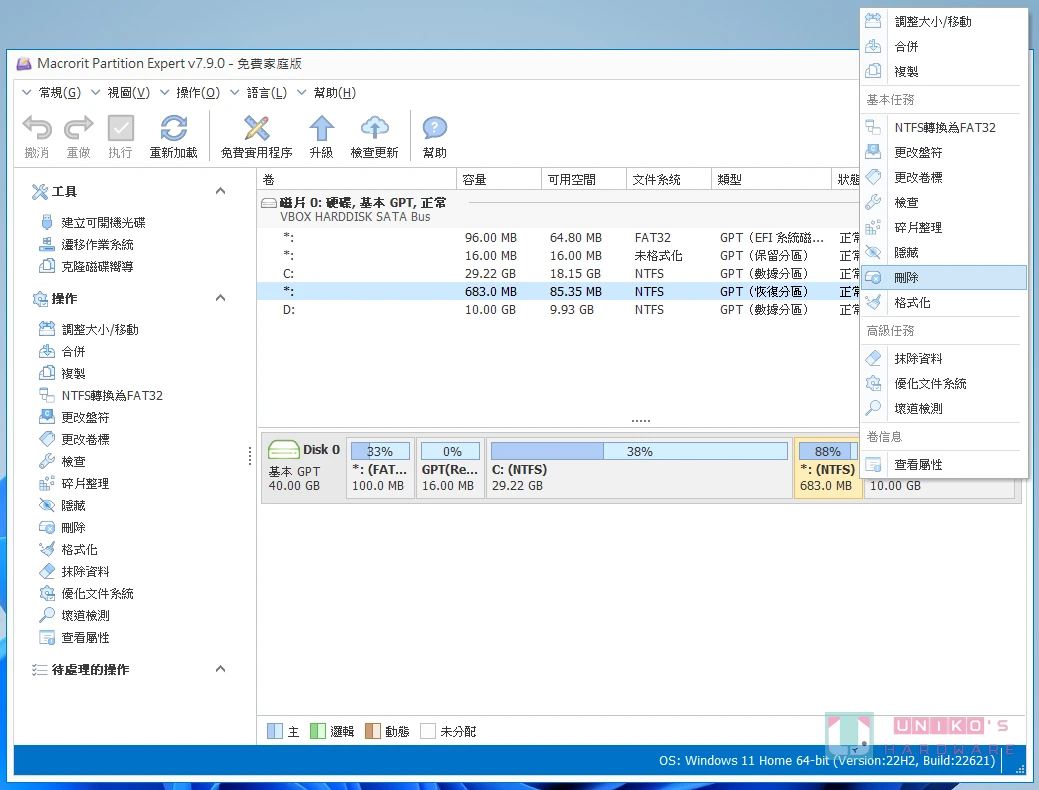The width and height of the screenshot is (1039, 790).
Task: Choose NTFS轉換為FAT32 in the sidebar
Action: pos(101,396)
